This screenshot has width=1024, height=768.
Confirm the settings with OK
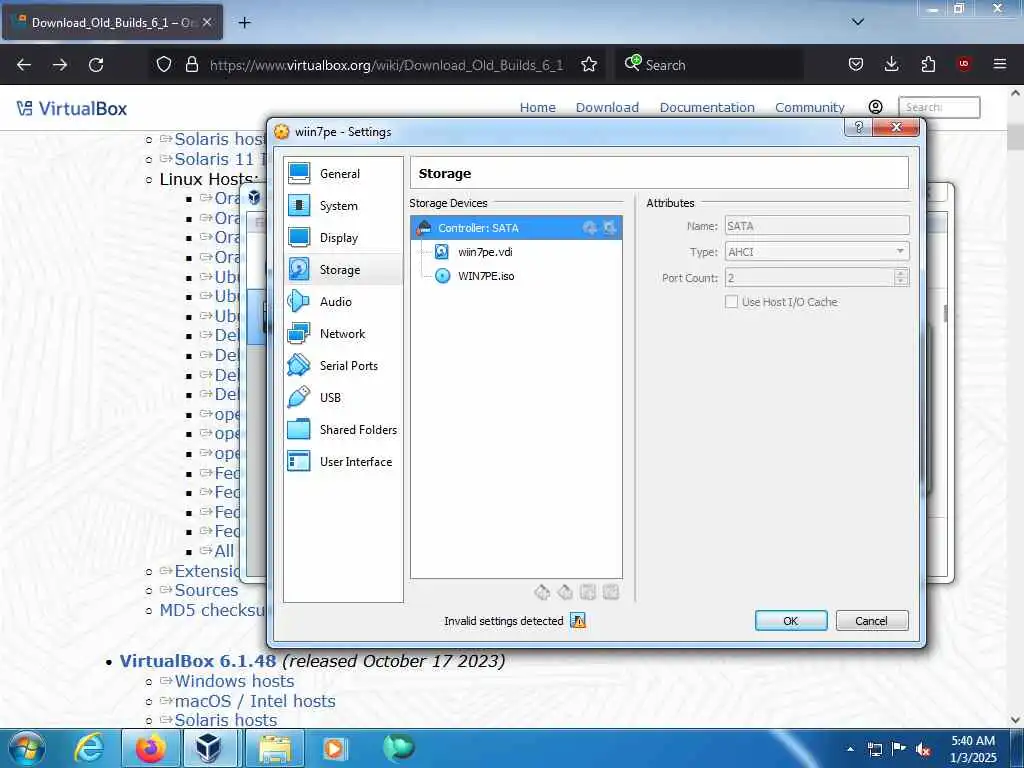click(x=791, y=620)
